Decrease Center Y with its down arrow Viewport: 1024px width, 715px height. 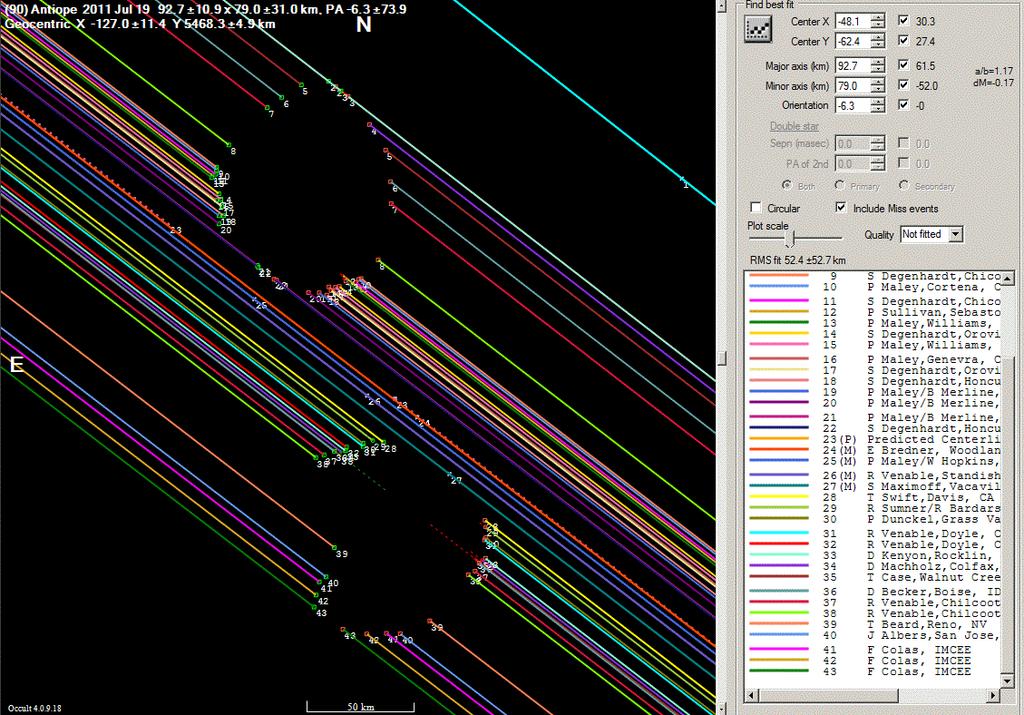(x=878, y=45)
